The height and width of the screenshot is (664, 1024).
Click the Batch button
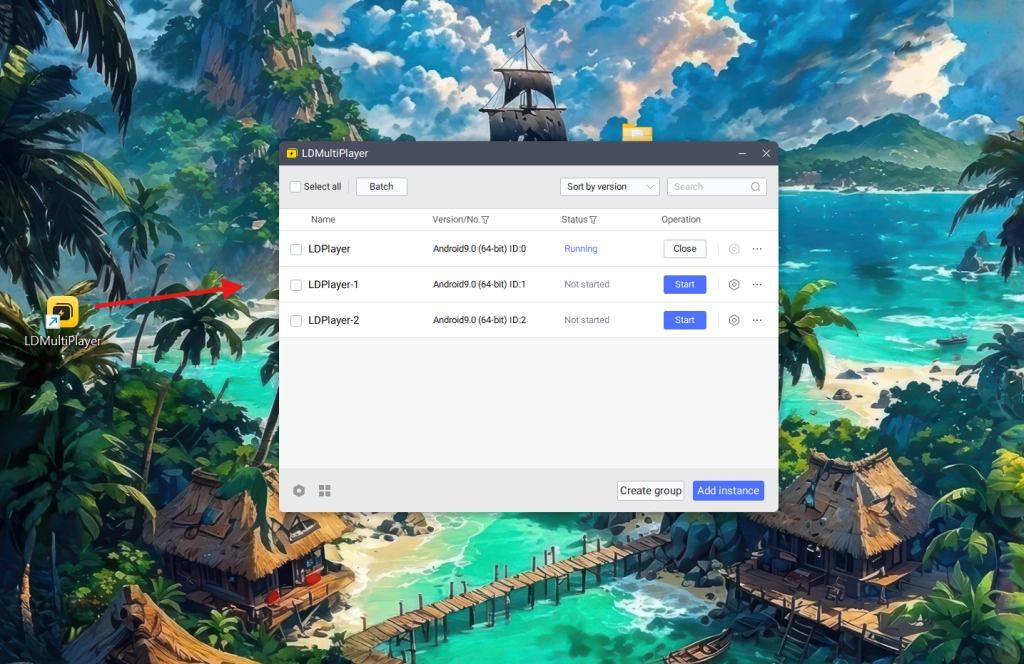381,187
